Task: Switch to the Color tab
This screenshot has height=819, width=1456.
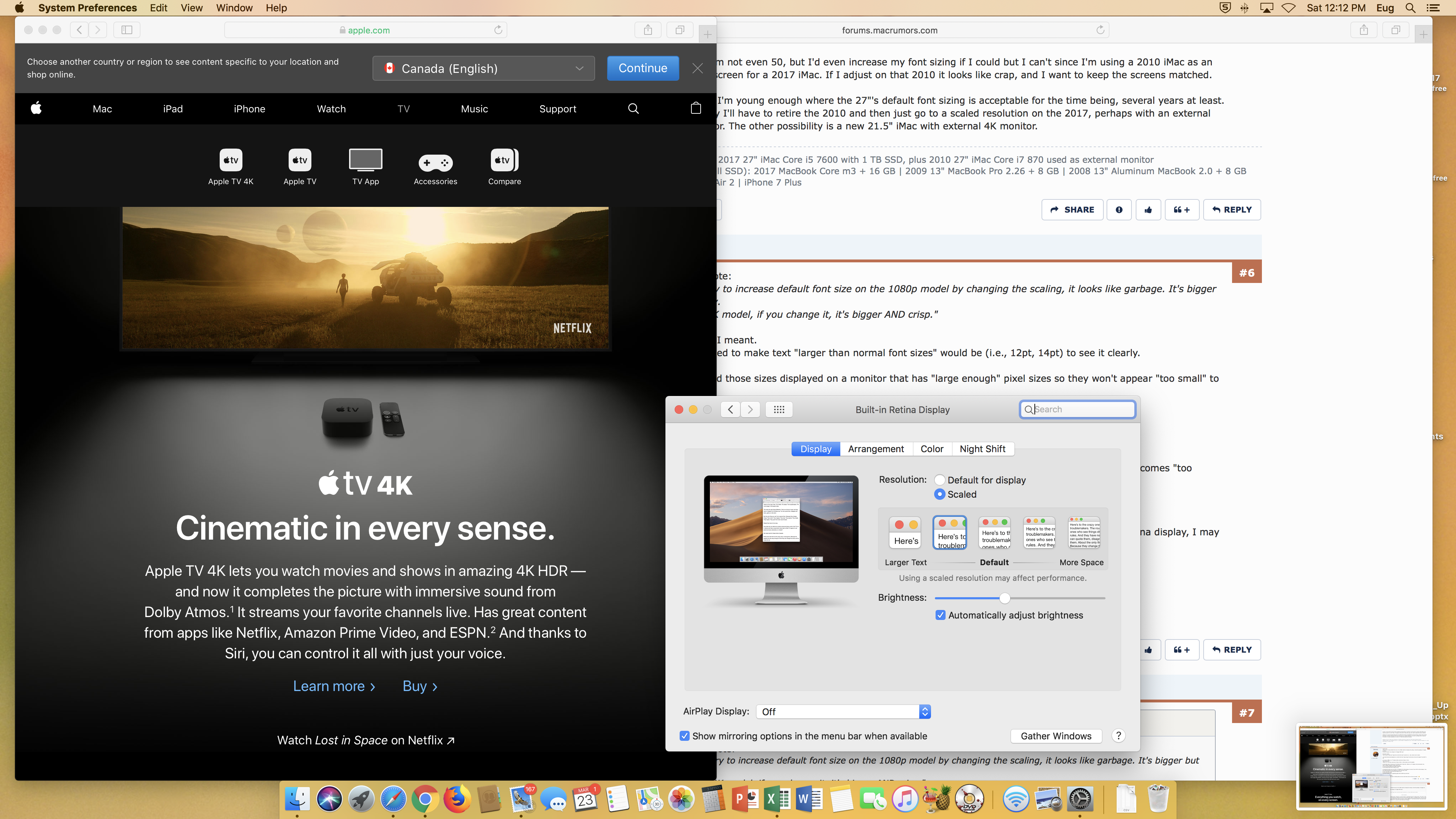Action: [931, 449]
